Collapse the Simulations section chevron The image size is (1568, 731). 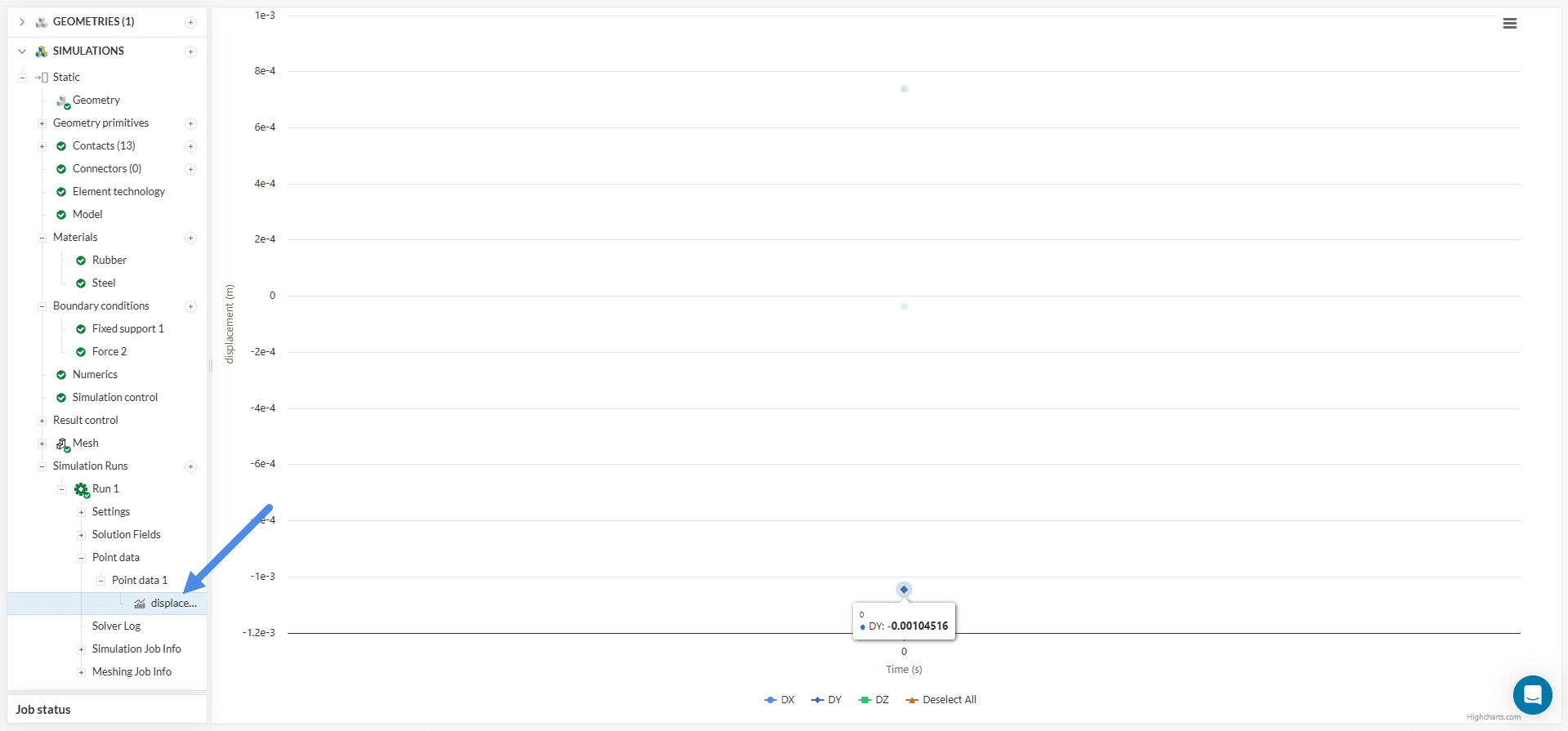(x=22, y=51)
